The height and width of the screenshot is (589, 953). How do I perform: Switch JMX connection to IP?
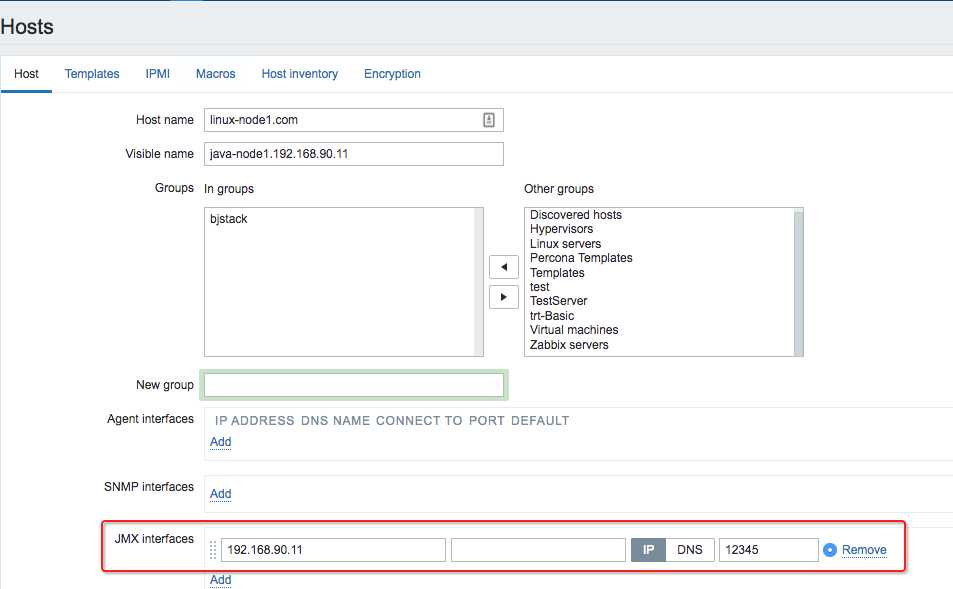pos(648,550)
